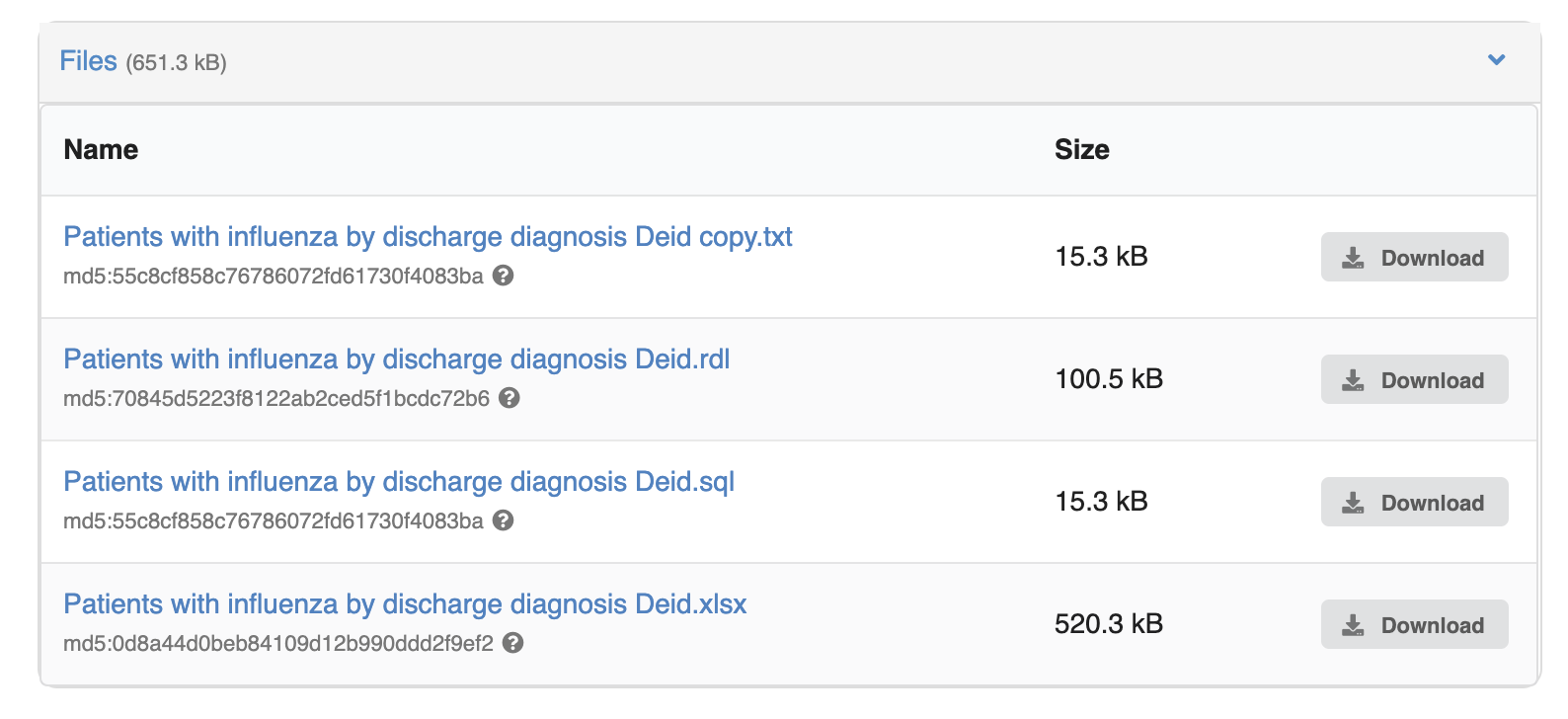Collapse the Files panel with the chevron

pyautogui.click(x=1496, y=60)
